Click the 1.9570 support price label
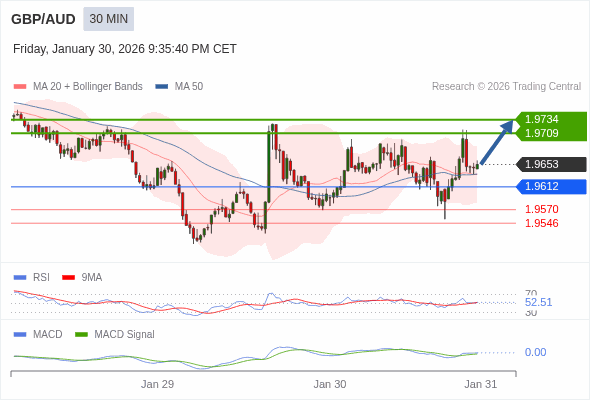 point(541,209)
